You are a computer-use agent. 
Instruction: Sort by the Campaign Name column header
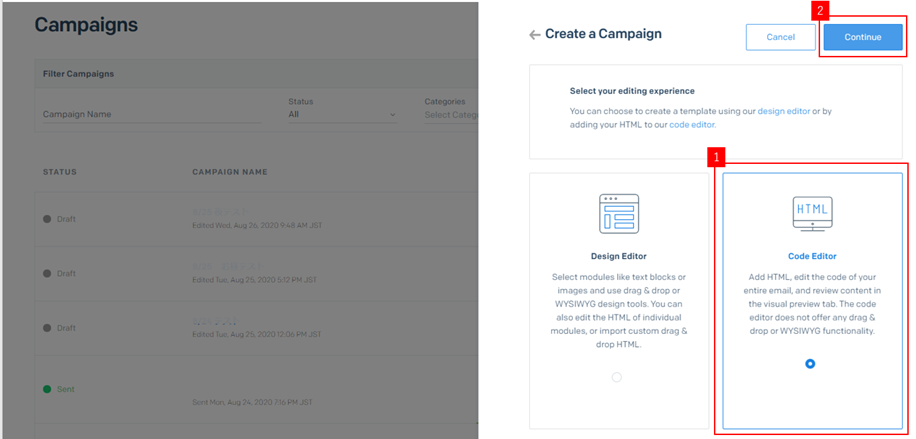tap(229, 172)
